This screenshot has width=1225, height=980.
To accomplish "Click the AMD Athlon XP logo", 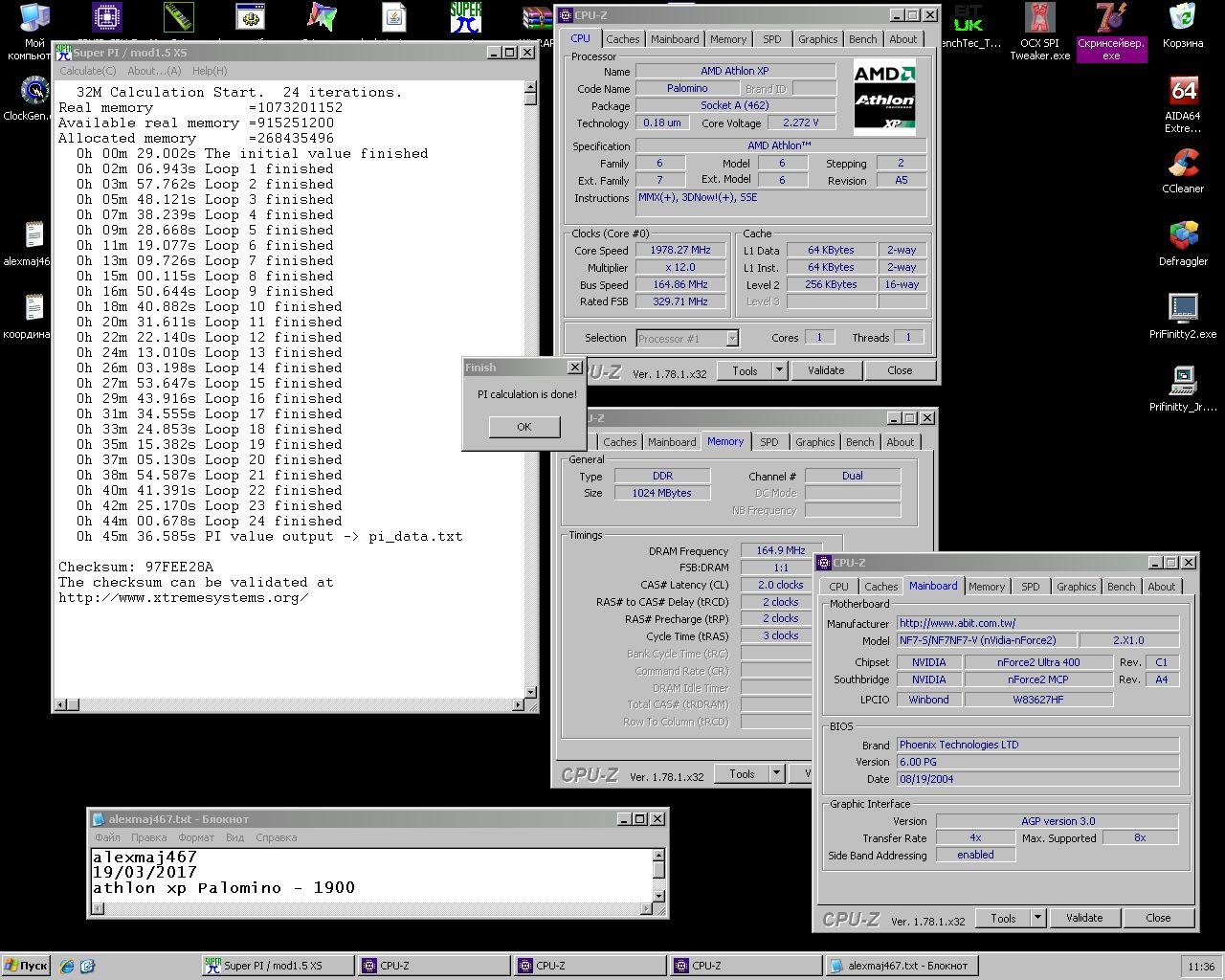I will 884,97.
